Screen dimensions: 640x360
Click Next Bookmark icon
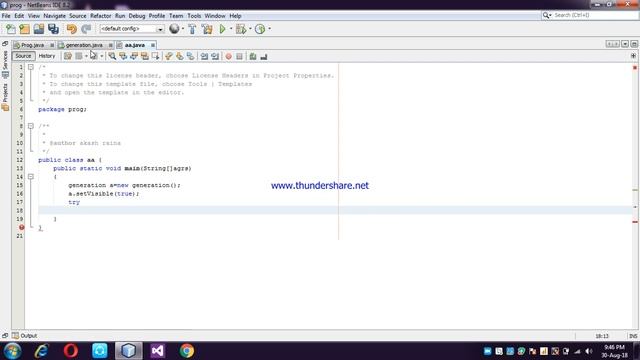tap(180, 56)
